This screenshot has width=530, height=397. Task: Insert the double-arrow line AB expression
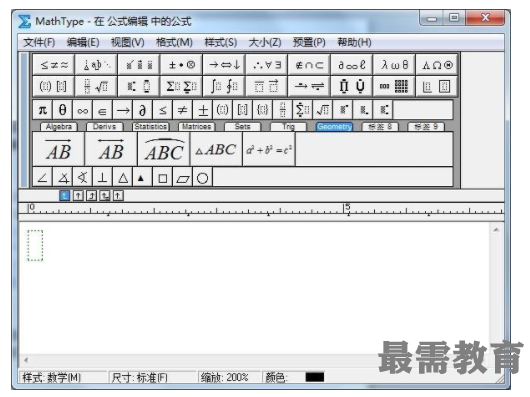[x=111, y=149]
